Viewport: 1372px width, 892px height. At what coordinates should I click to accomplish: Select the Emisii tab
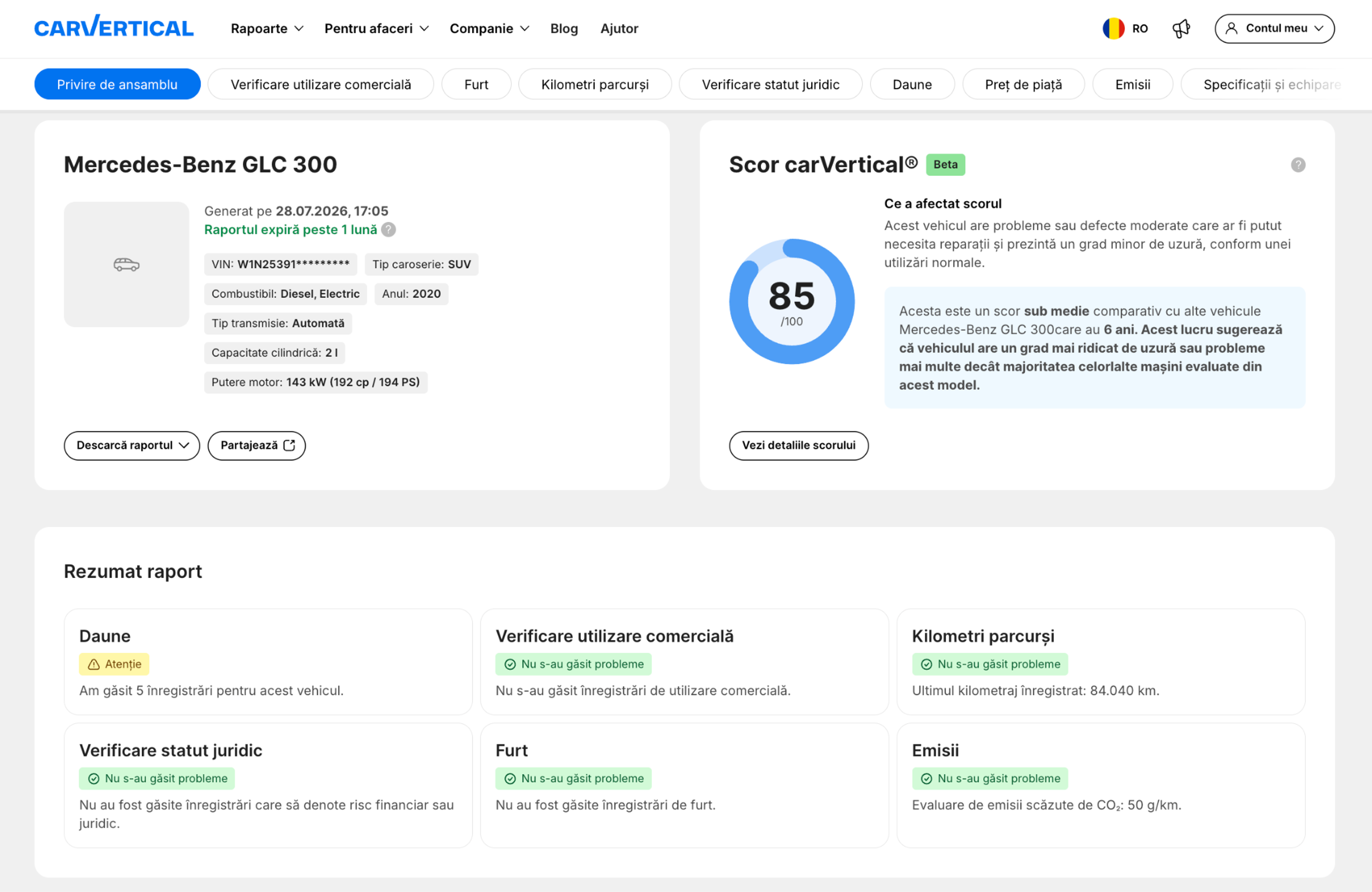tap(1132, 84)
